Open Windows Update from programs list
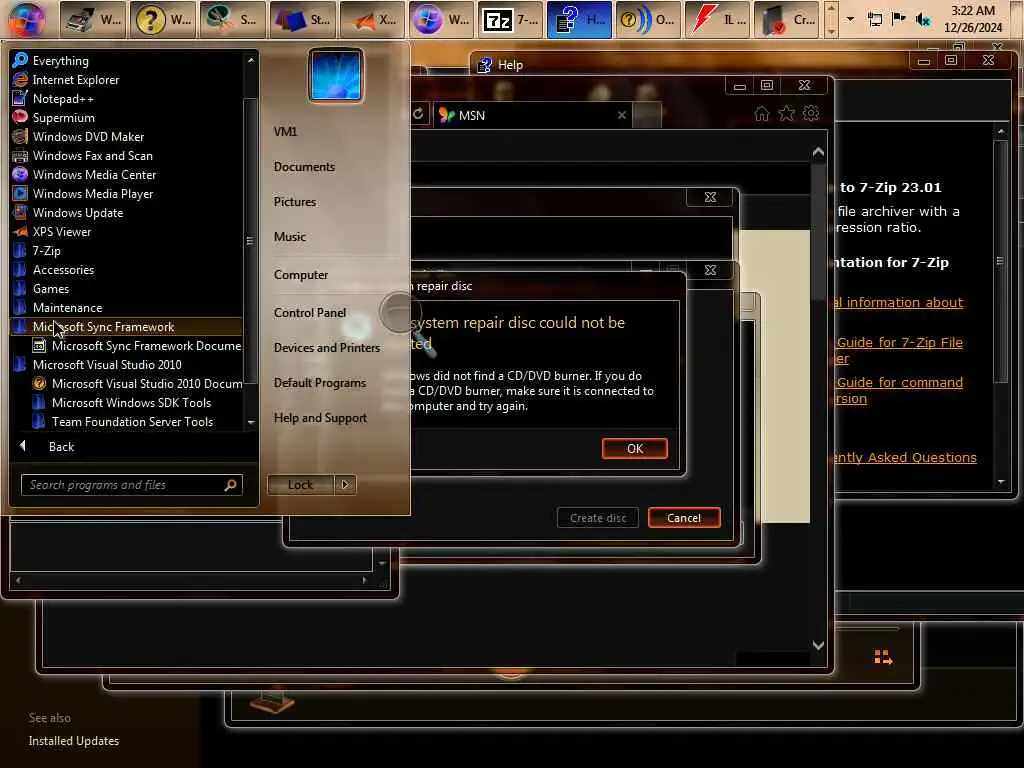 tap(78, 212)
